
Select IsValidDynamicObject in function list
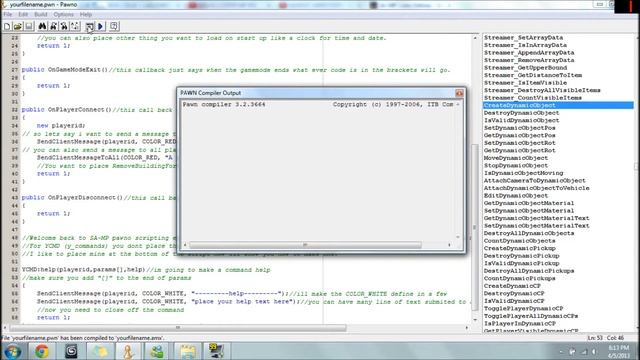[x=521, y=120]
